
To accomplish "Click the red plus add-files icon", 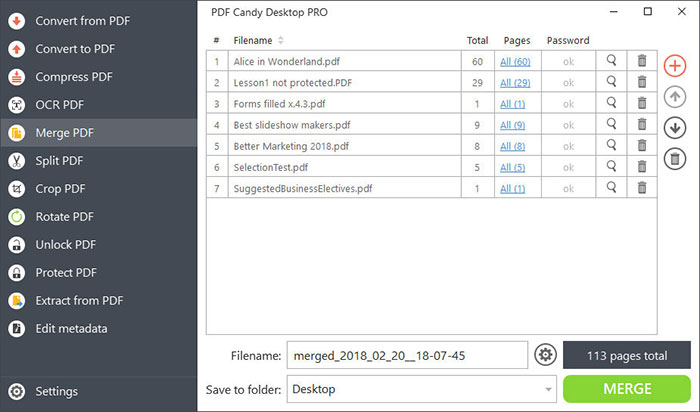I will pos(675,66).
